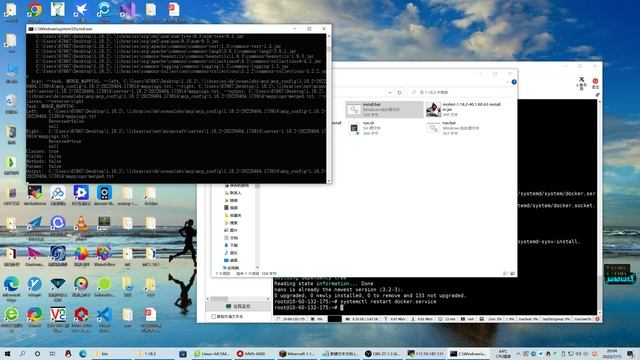
Task: Open the VLC media player desktop shortcut
Action: [x=81, y=226]
